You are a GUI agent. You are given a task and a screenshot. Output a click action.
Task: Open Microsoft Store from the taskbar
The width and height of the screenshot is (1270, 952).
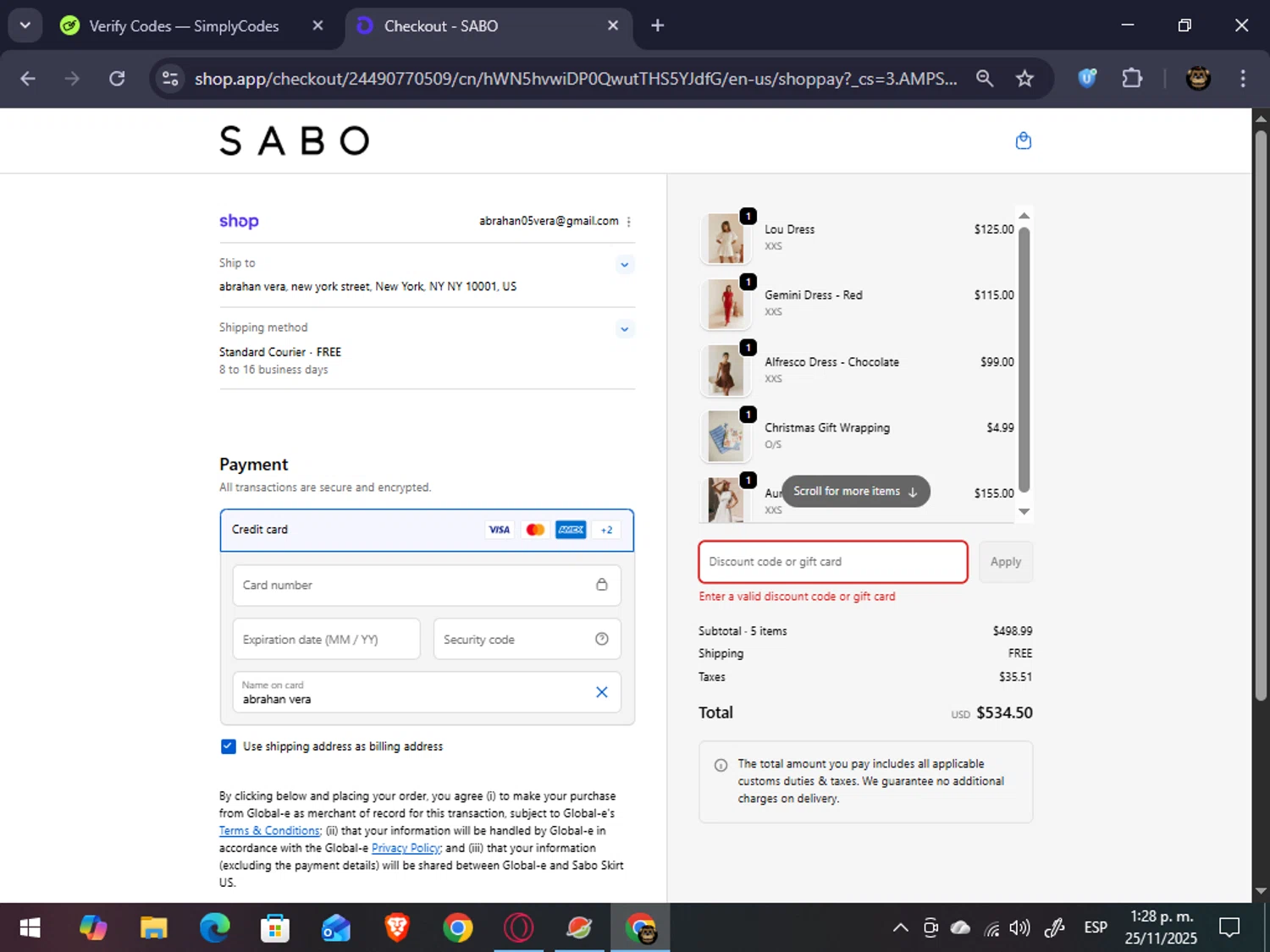click(x=274, y=928)
